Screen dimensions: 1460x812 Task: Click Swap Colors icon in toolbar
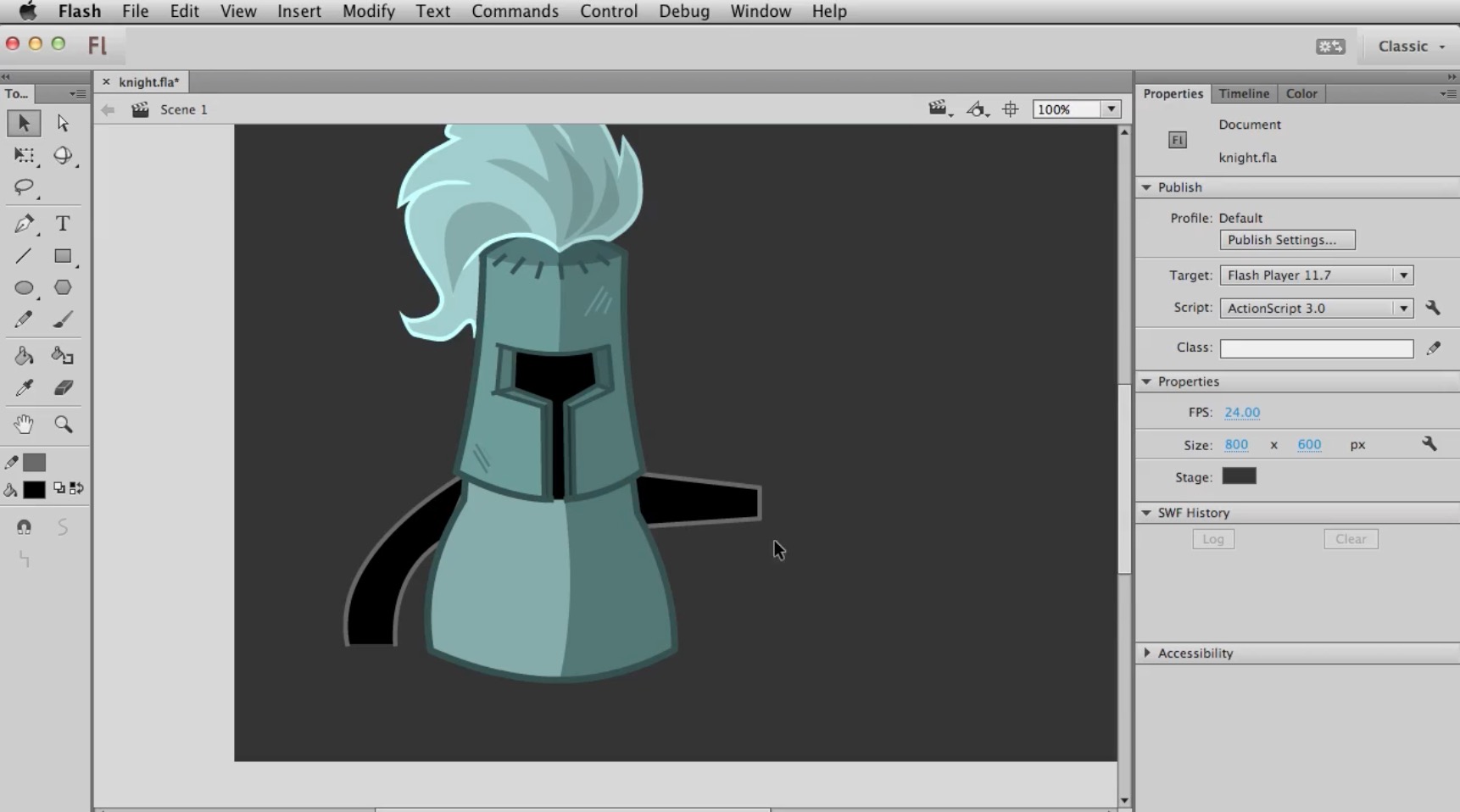[x=75, y=488]
